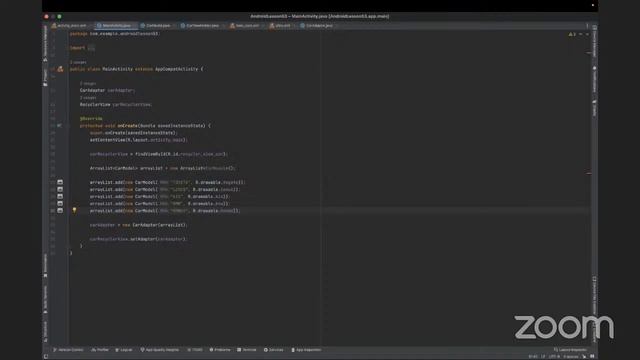Click the cursor position in status bar
640x360 pixels.
coord(533,356)
